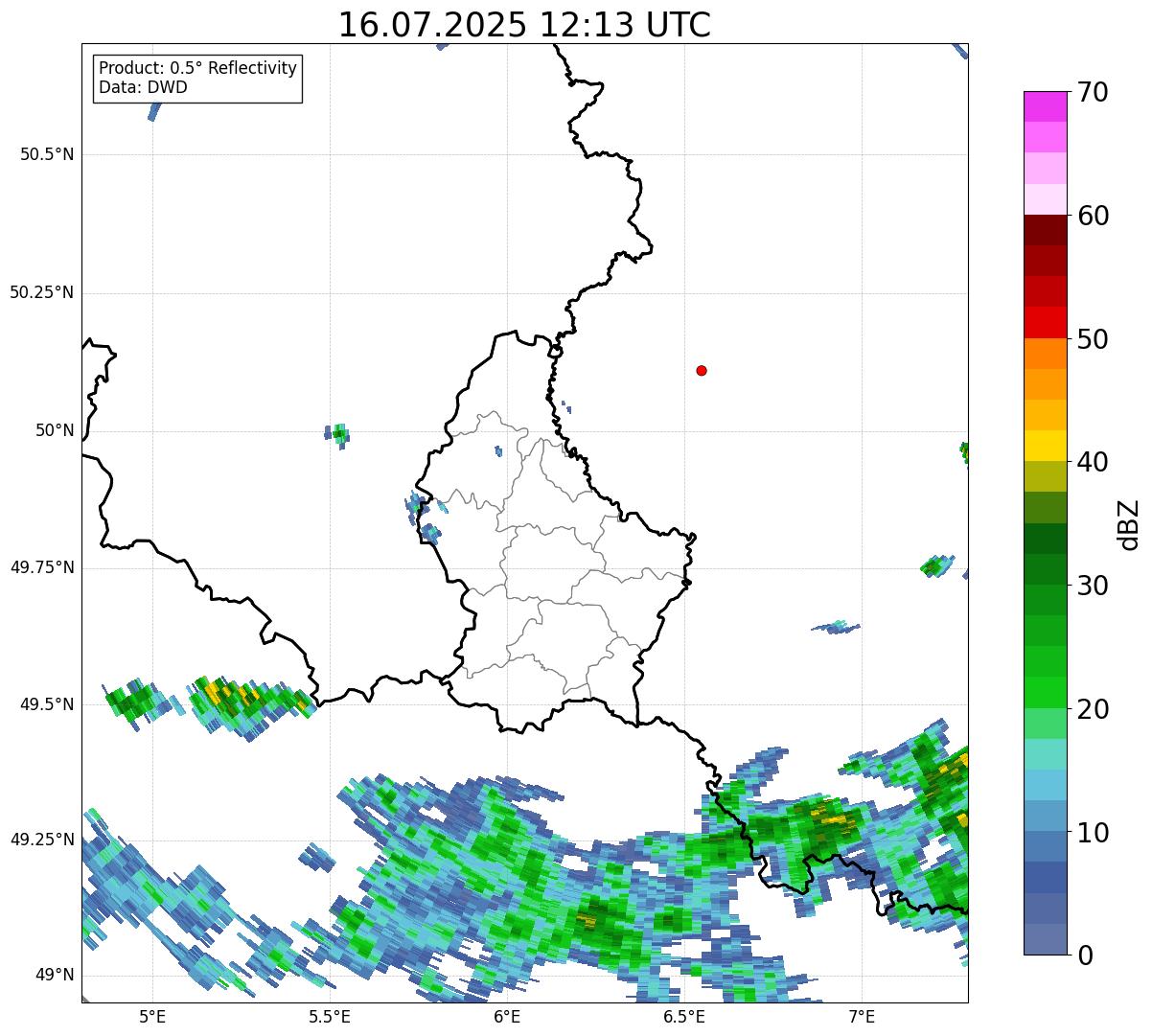Image resolution: width=1152 pixels, height=1036 pixels.
Task: Click the dBZ colorbar axis label
Action: point(1129,523)
